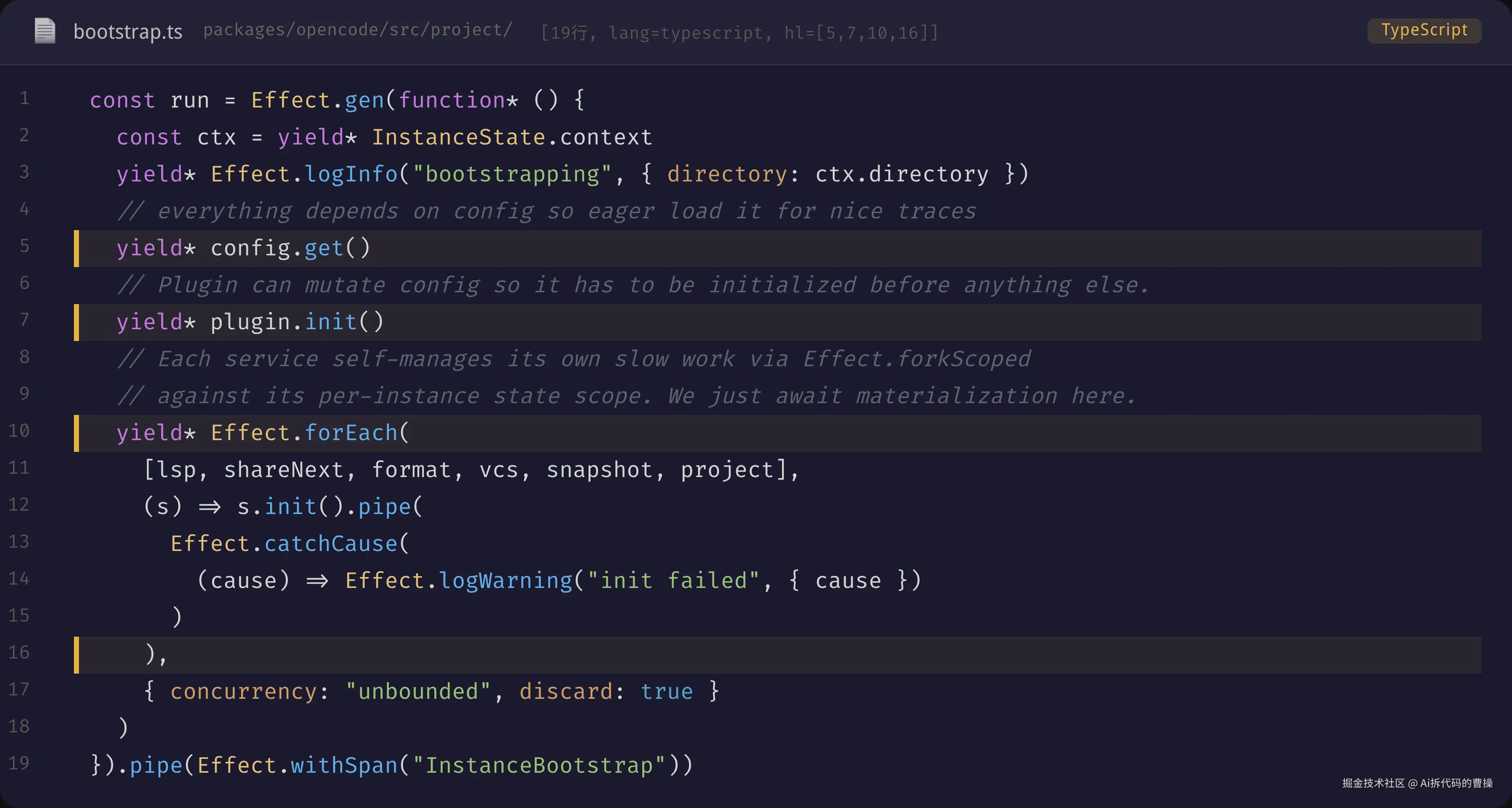Viewport: 1512px width, 808px height.
Task: Click line number 10 in the gutter
Action: 19,431
